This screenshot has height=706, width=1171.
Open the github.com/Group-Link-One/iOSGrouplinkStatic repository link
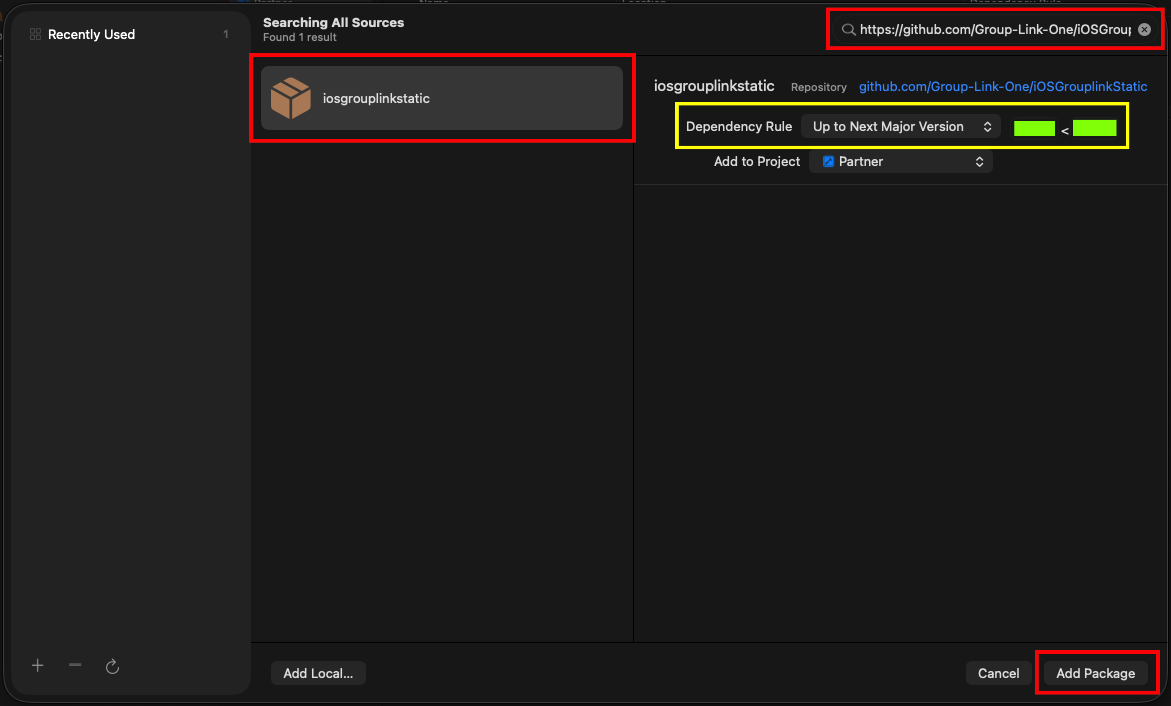(x=1002, y=87)
